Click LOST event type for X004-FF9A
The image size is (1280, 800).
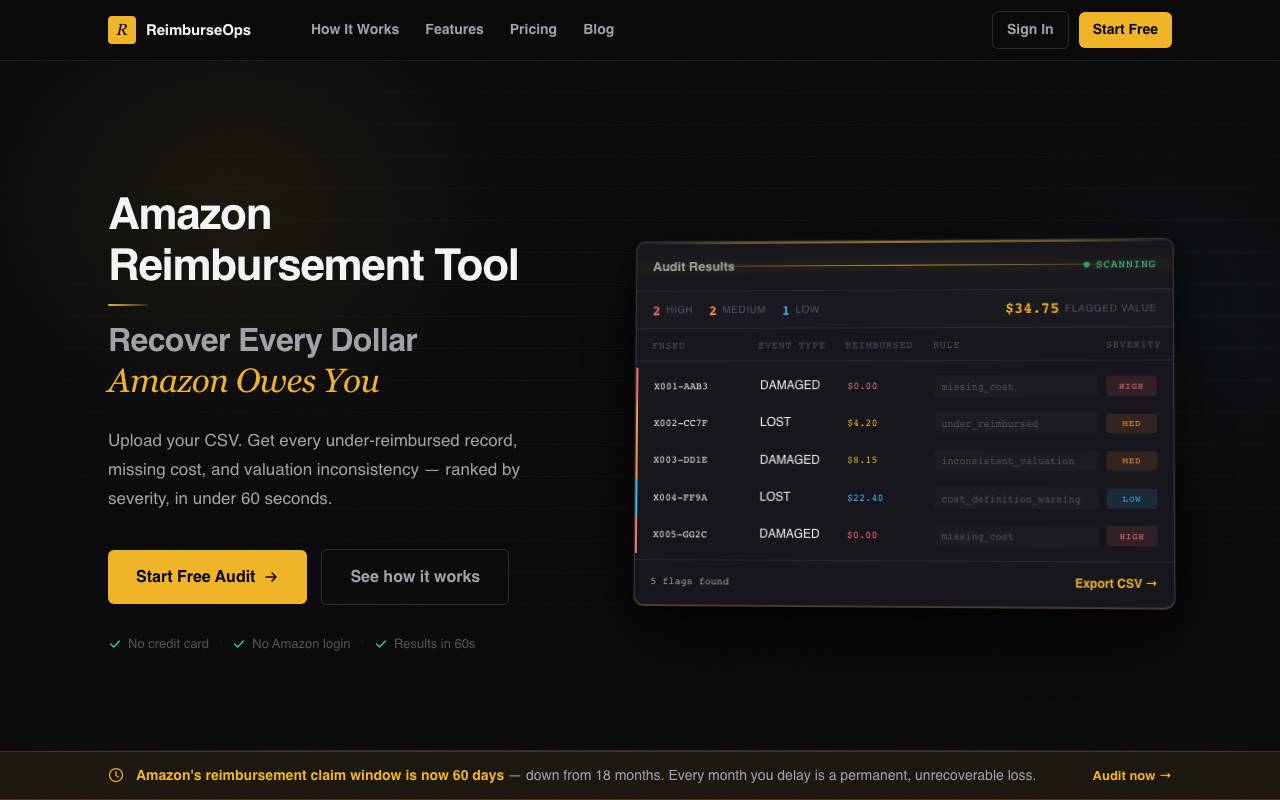pos(775,496)
